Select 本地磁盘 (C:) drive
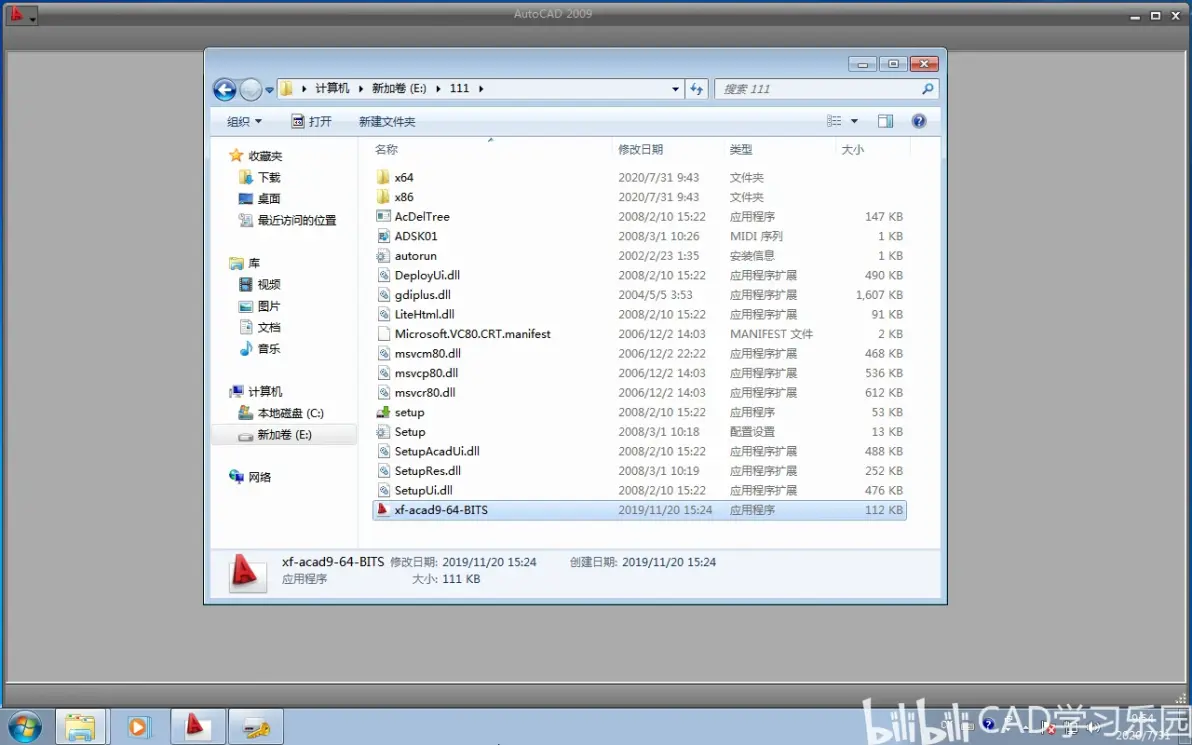1192x745 pixels. [x=281, y=413]
